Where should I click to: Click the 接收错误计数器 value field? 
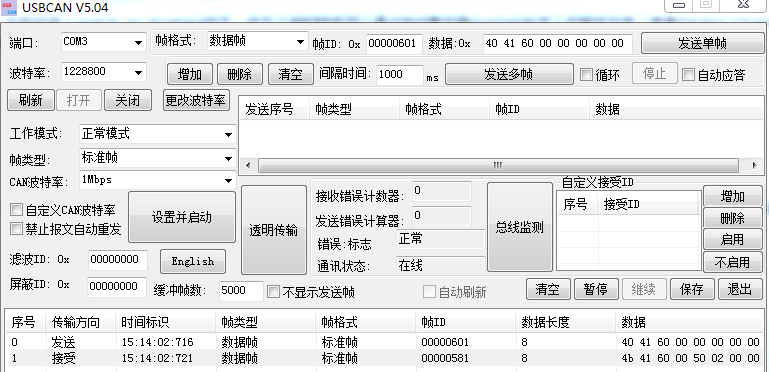441,192
